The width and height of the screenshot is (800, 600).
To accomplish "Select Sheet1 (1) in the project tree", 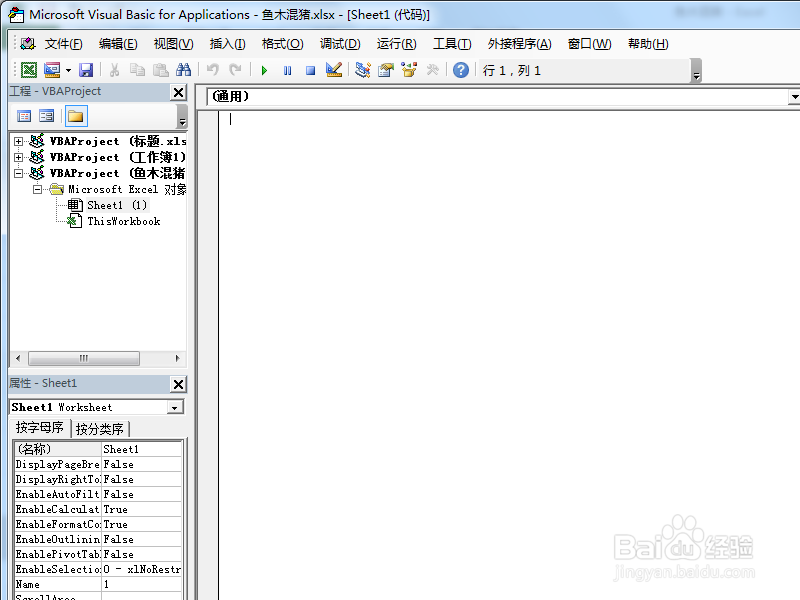I will click(x=117, y=205).
